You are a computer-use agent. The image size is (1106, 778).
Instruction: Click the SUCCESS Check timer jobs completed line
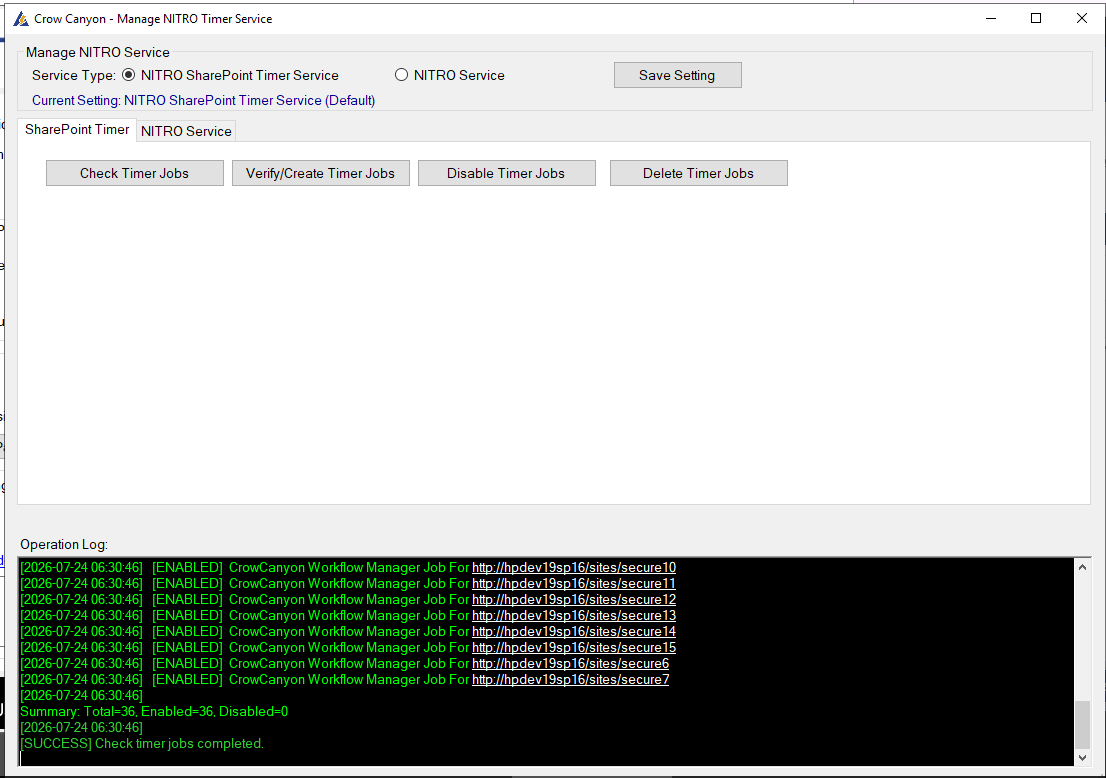coord(142,744)
